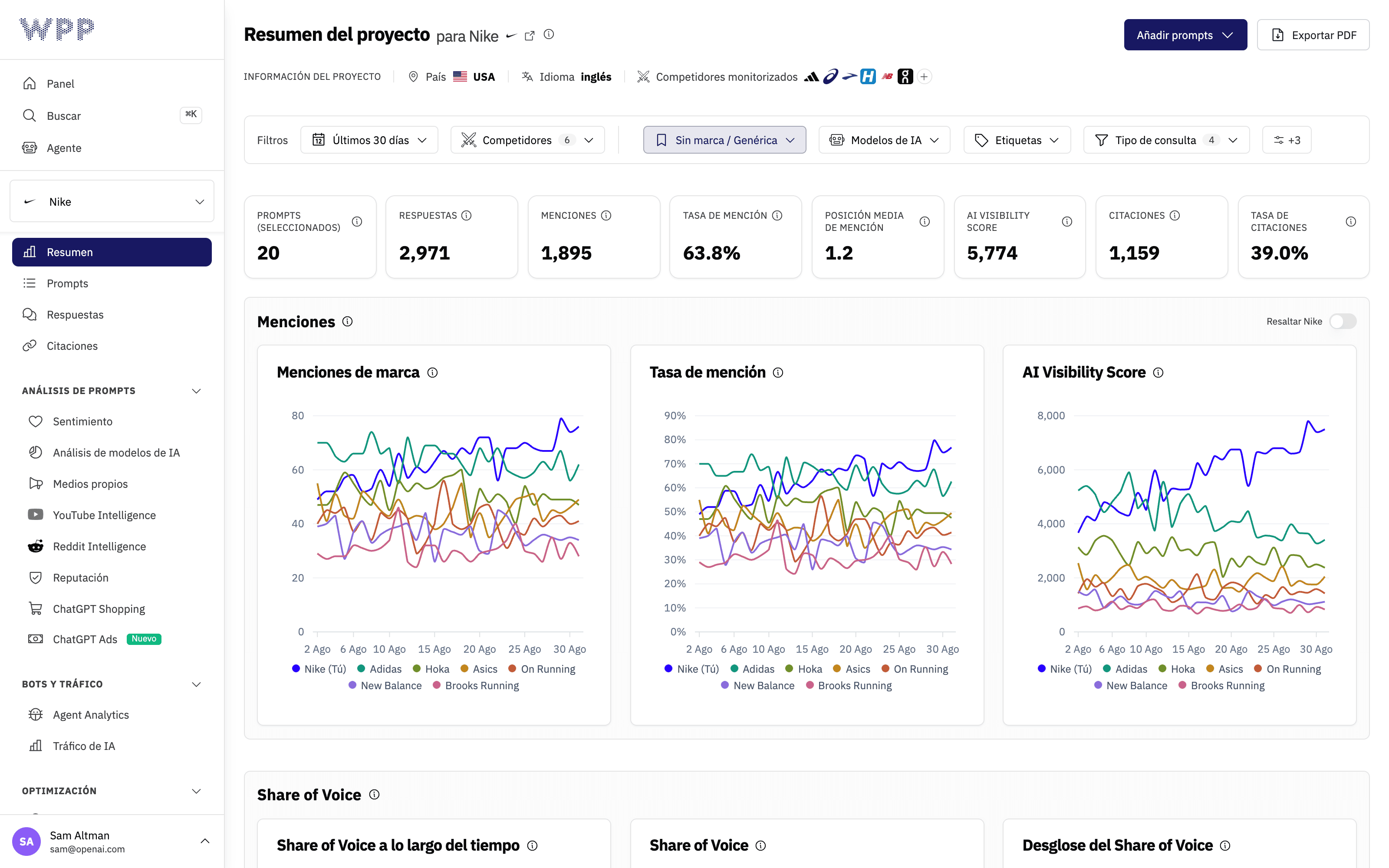Add a monitored competitor with plus icon
Screen dimensions: 1389x868
[924, 76]
